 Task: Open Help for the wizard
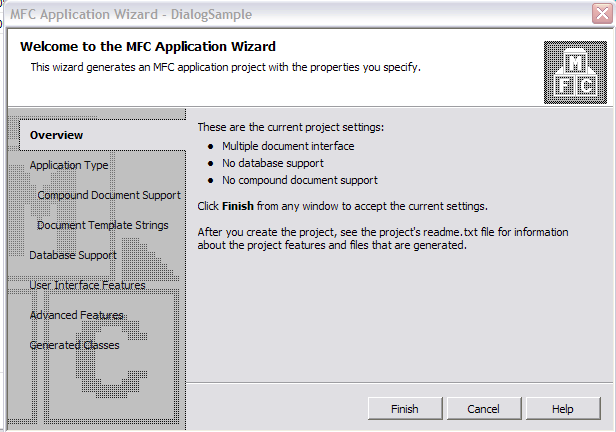click(x=563, y=409)
